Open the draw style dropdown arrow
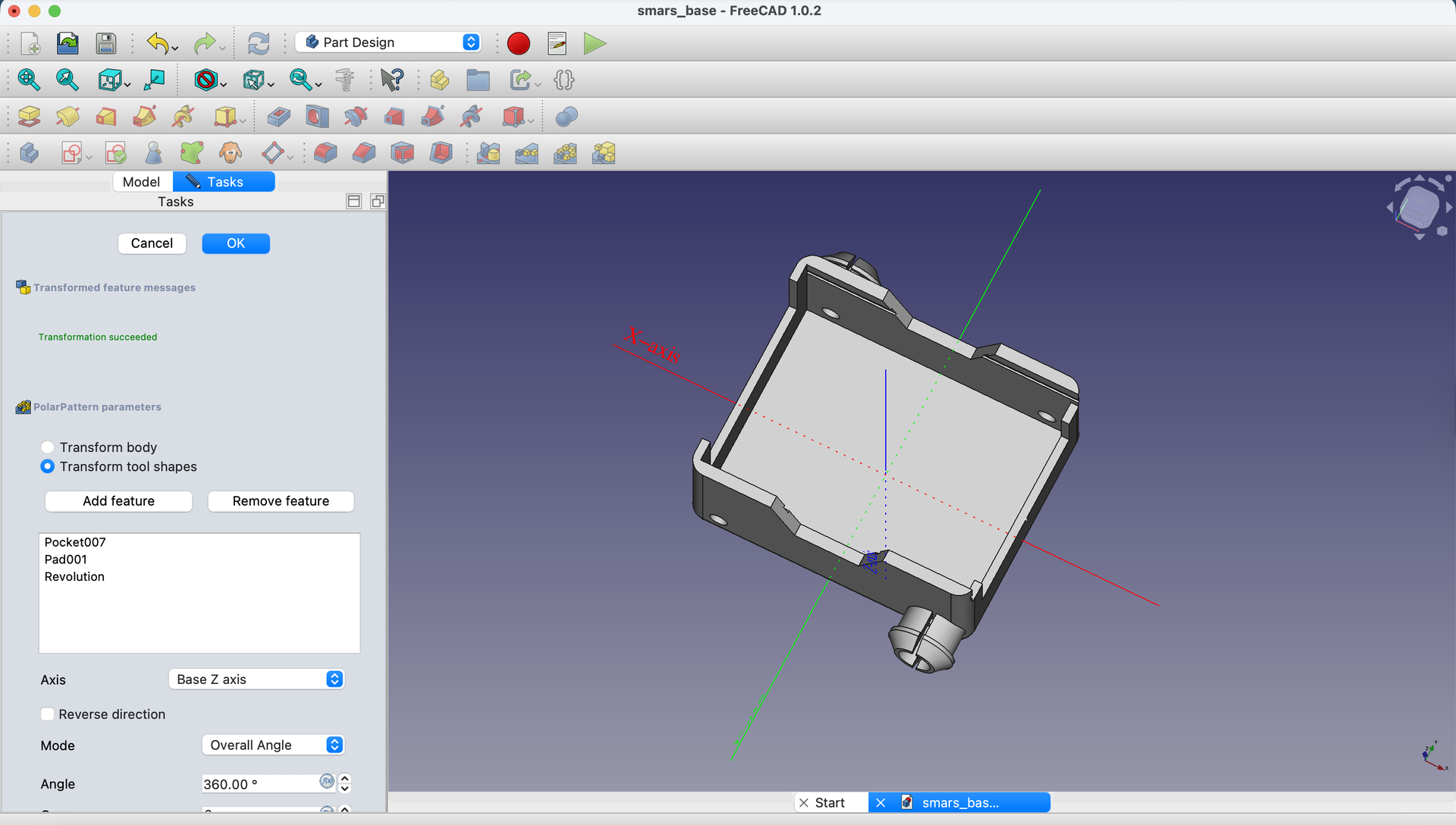Image resolution: width=1456 pixels, height=825 pixels. (x=224, y=85)
